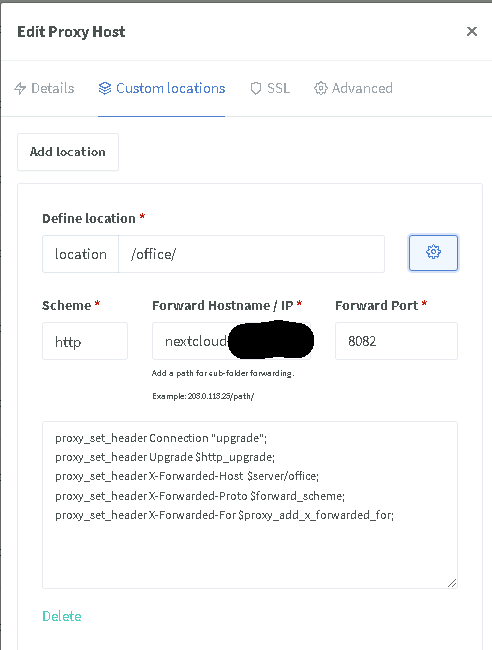This screenshot has width=492, height=650.
Task: Close the Edit Proxy Host dialog
Action: (472, 32)
